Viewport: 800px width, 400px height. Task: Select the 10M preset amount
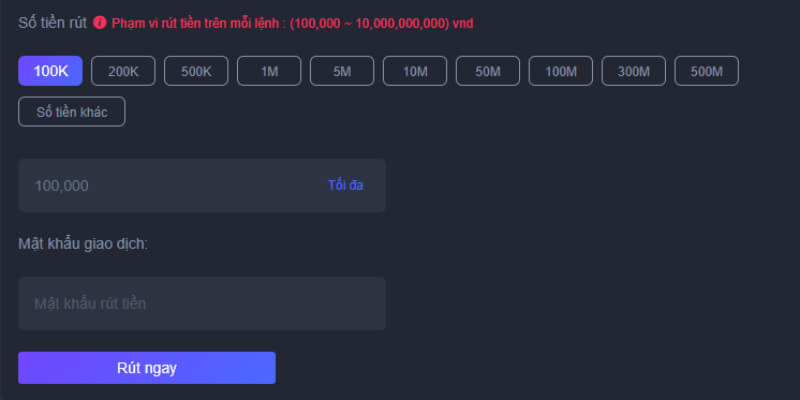[415, 71]
